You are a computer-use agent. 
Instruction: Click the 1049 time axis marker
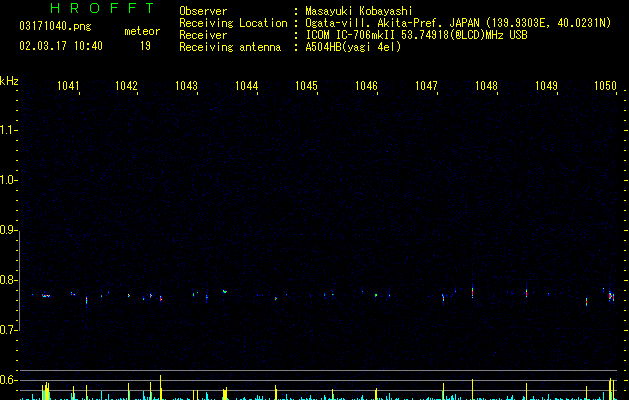[x=546, y=85]
